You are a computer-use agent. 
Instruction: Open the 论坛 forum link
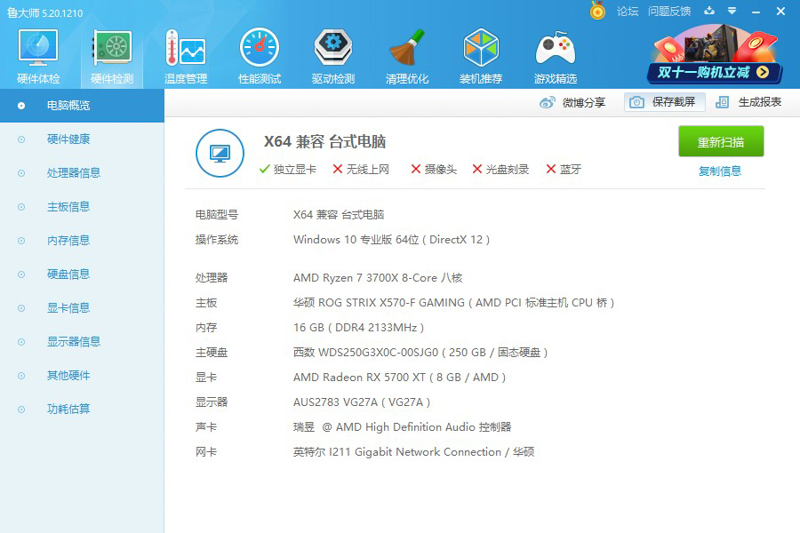point(627,11)
